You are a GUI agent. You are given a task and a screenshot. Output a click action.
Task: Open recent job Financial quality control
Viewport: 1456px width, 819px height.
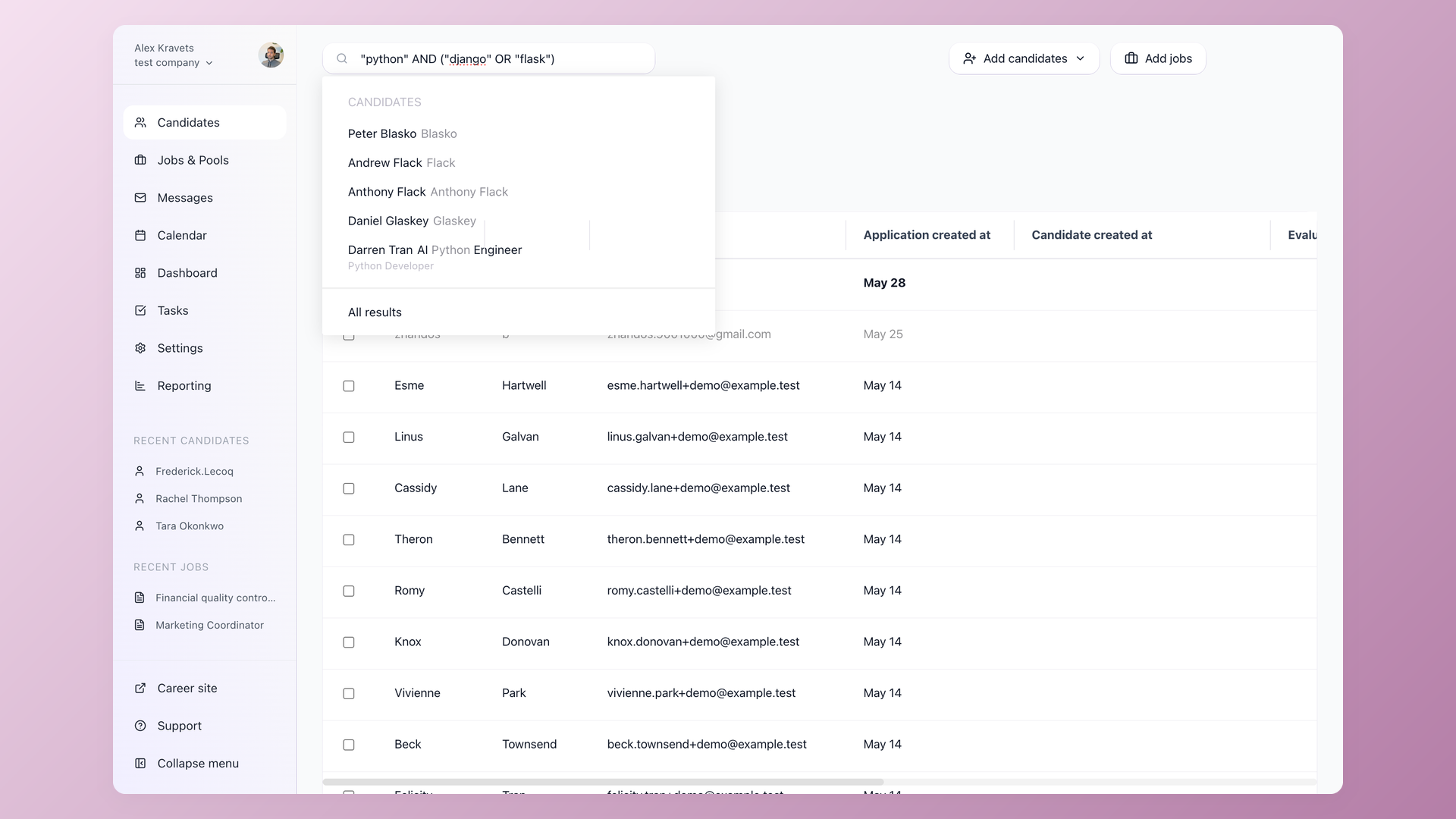click(x=215, y=598)
